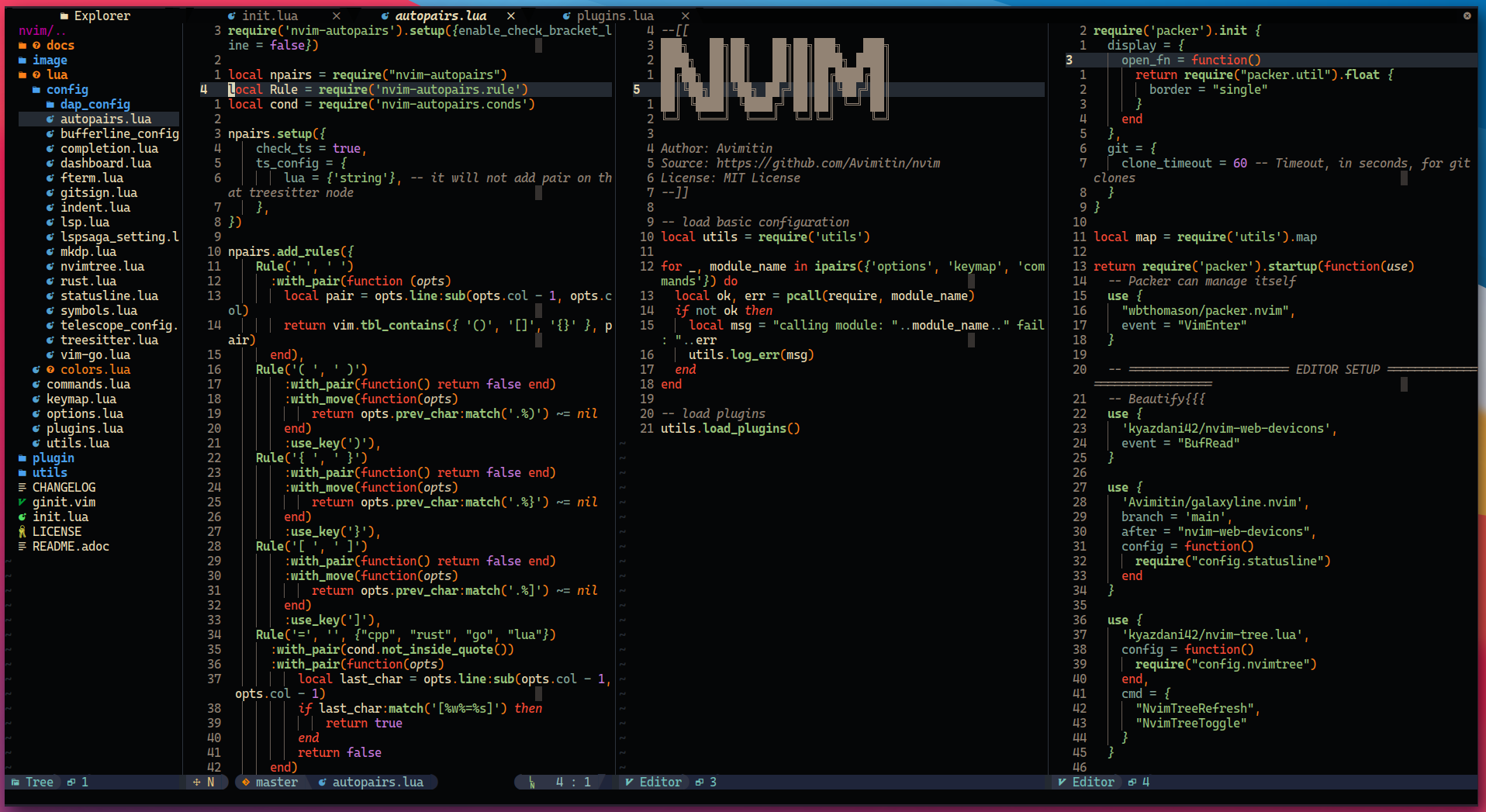Click the license icon beside LICENSE
This screenshot has height=812, width=1486.
click(22, 531)
